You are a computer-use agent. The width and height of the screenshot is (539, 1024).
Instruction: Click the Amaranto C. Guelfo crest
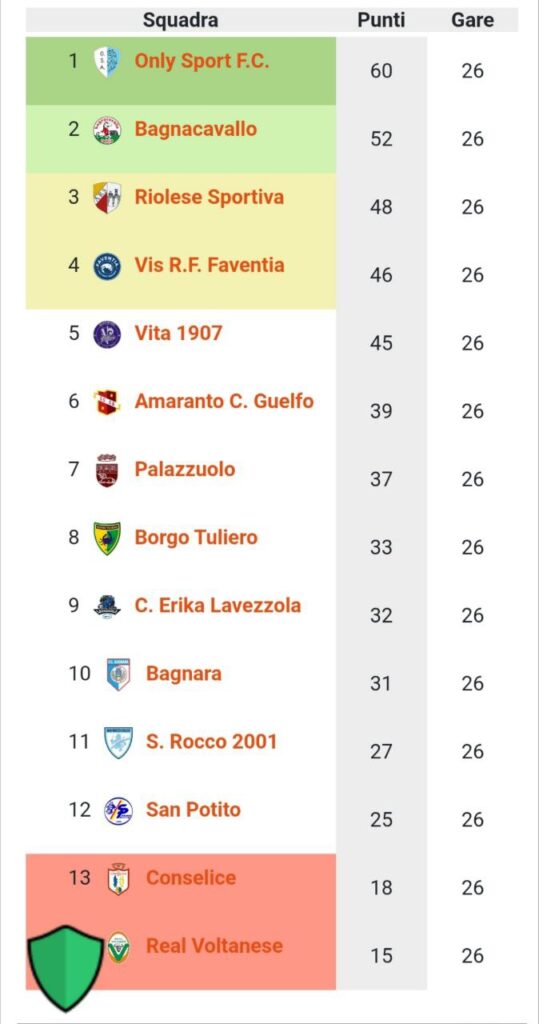106,402
